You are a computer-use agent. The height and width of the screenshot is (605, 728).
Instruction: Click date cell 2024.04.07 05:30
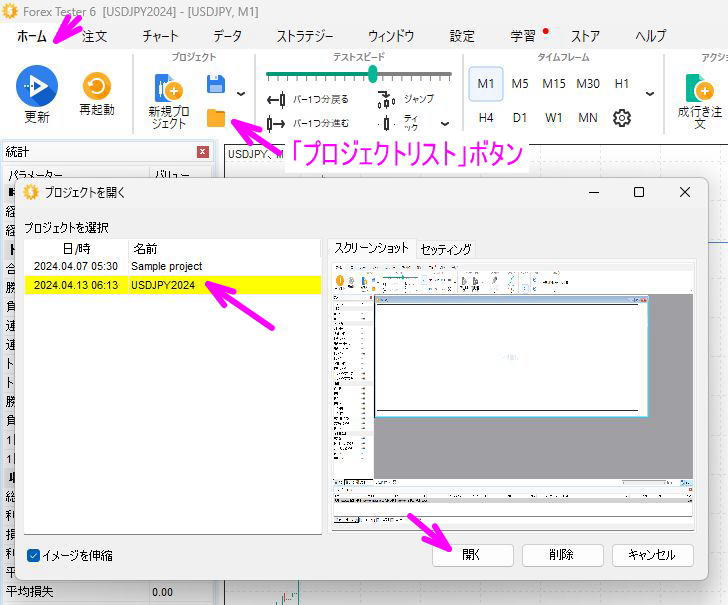pos(76,267)
